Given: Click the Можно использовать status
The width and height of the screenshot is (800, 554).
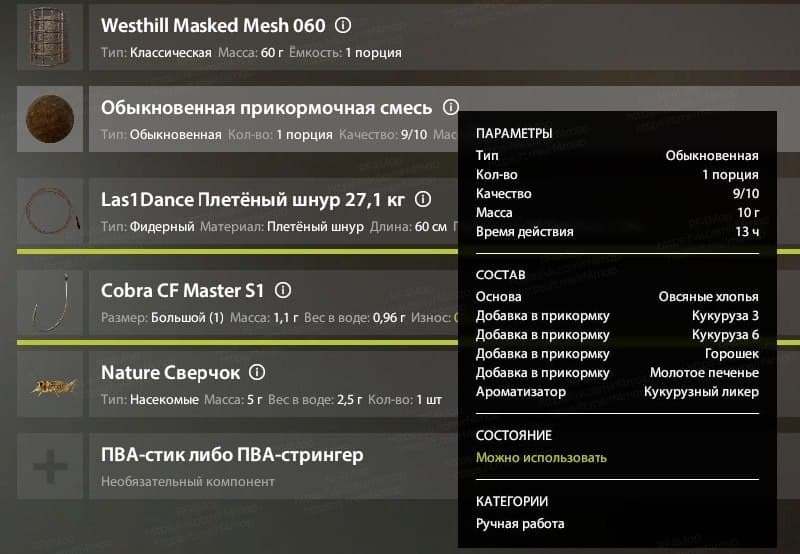Looking at the screenshot, I should click(x=541, y=458).
